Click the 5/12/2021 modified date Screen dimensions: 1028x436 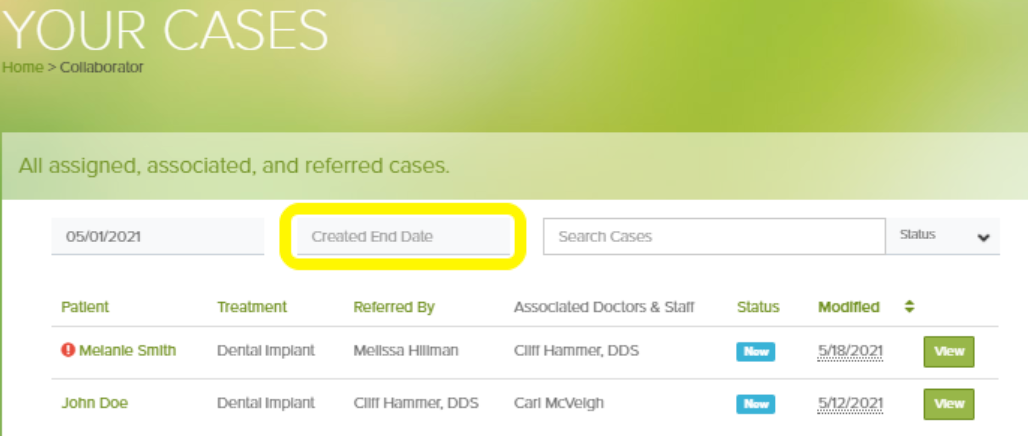(x=849, y=403)
